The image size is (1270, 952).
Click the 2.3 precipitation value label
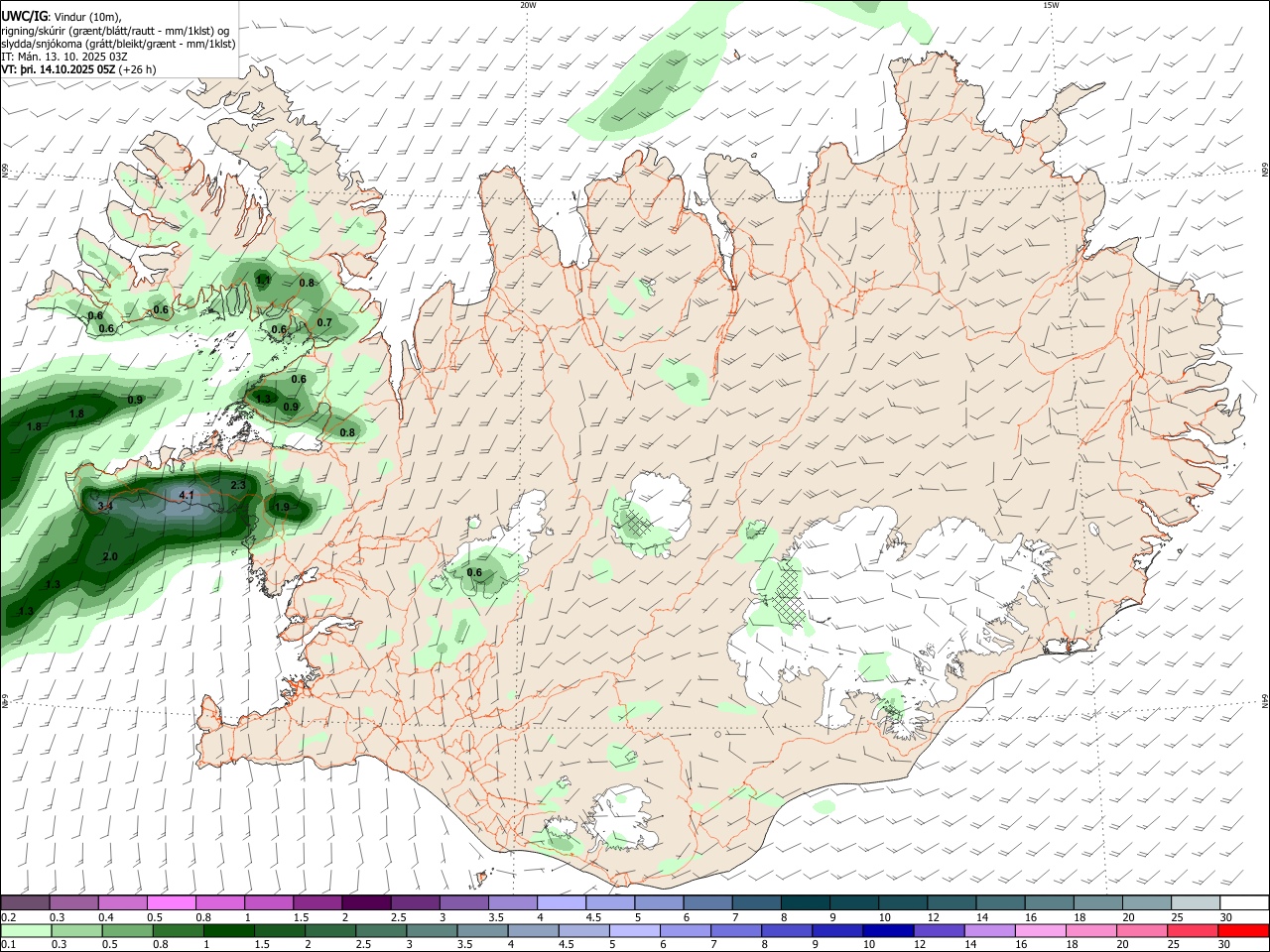click(x=238, y=485)
